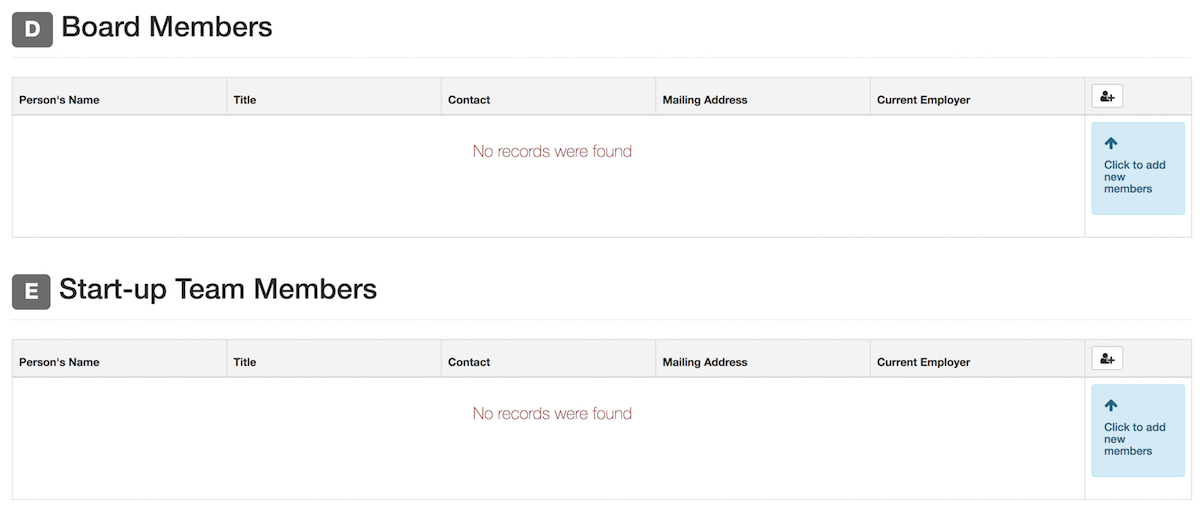
Task: Select Title column header in Board Members table
Action: click(245, 100)
